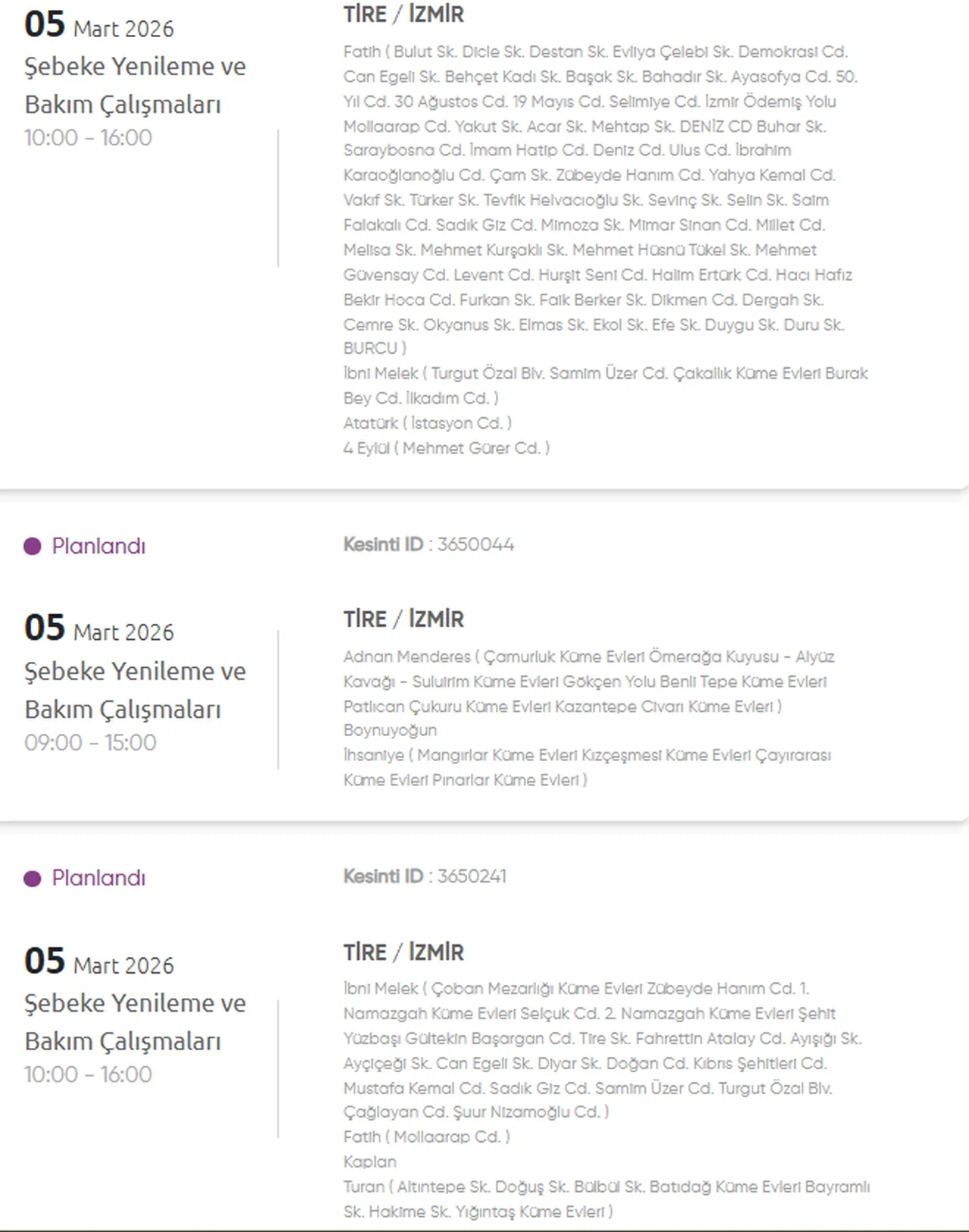Click the TİRE / İZMİR heading above Adnan Menderes
The width and height of the screenshot is (969, 1232).
coord(403,619)
